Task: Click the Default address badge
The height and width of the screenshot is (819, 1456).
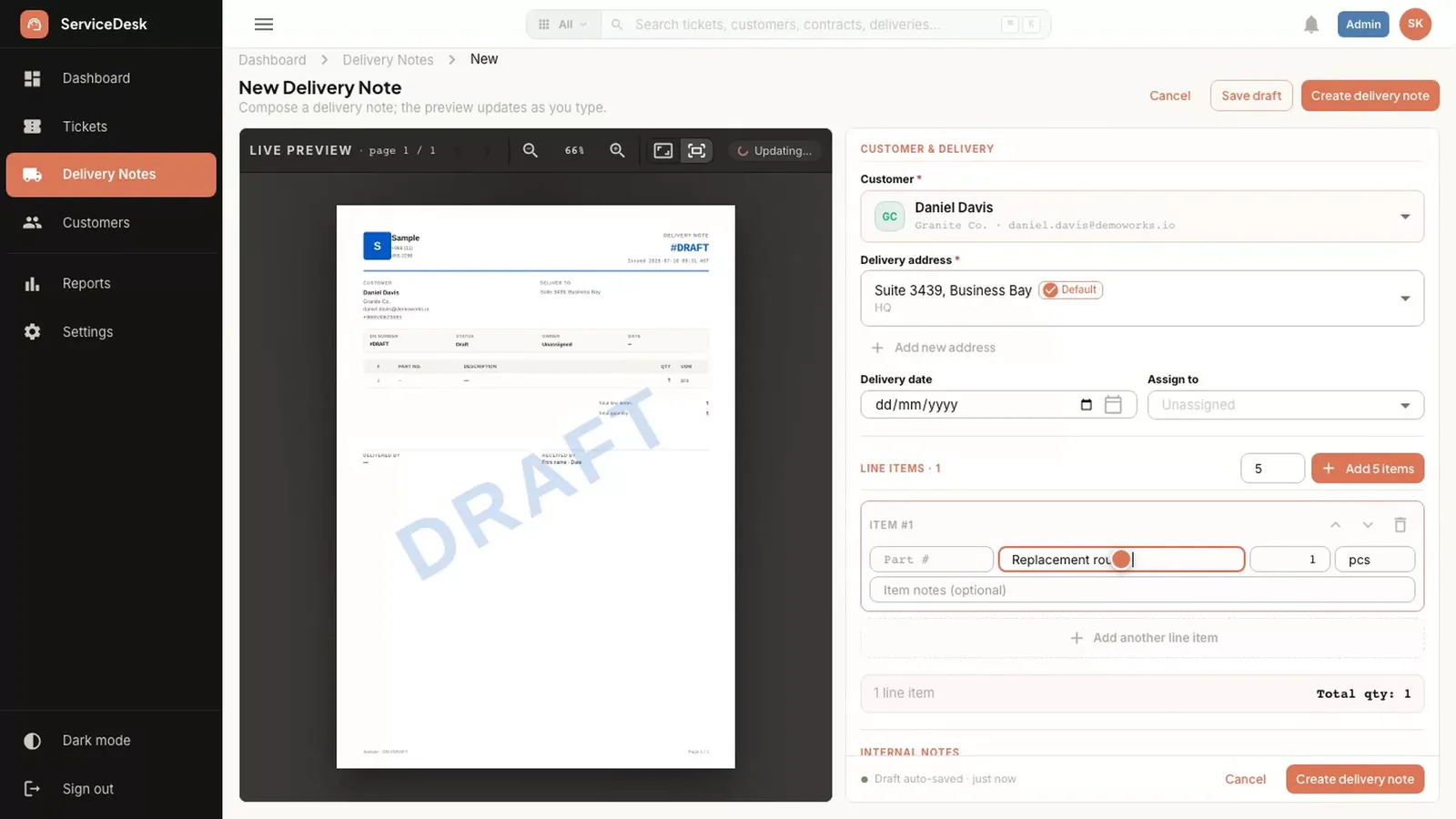Action: pos(1071,290)
